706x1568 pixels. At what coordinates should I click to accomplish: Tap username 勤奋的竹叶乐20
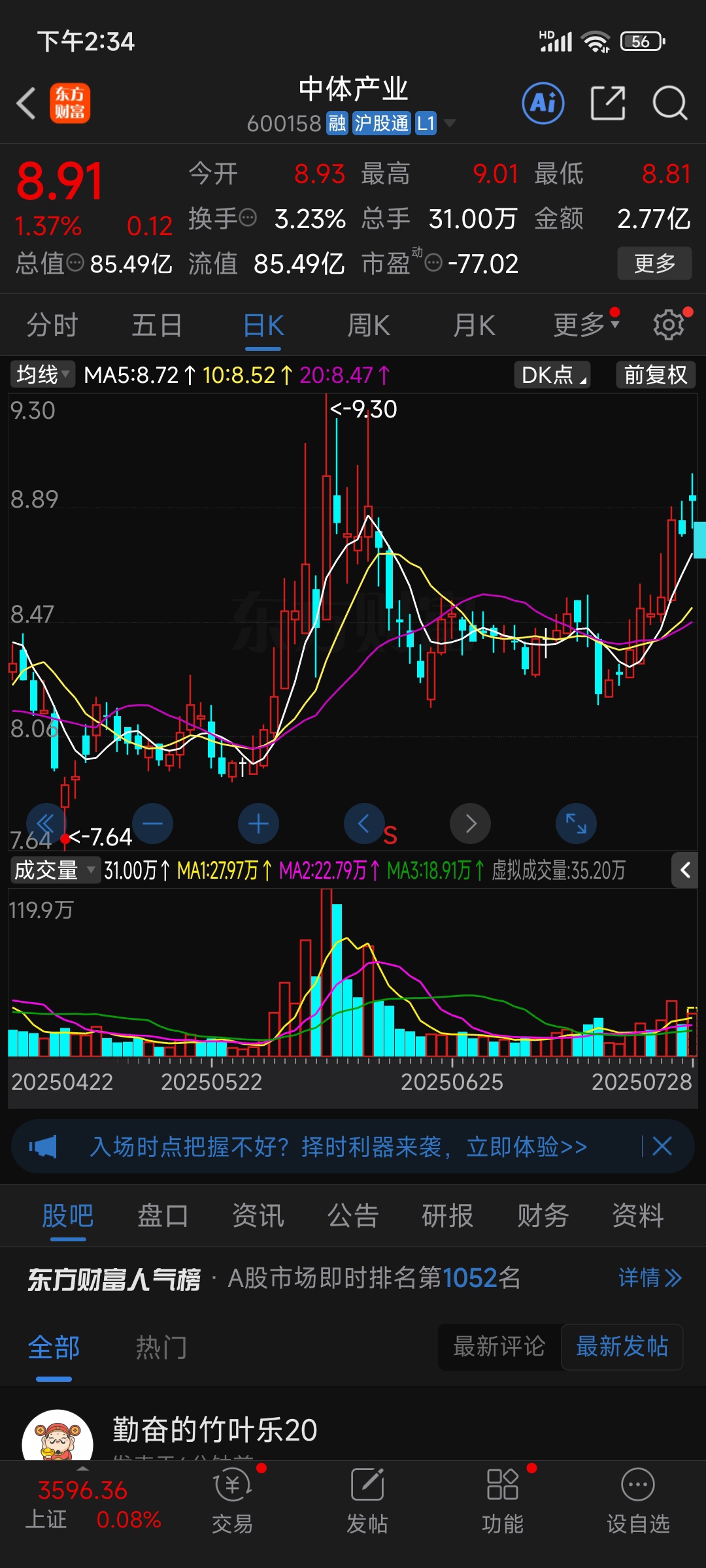[215, 1429]
